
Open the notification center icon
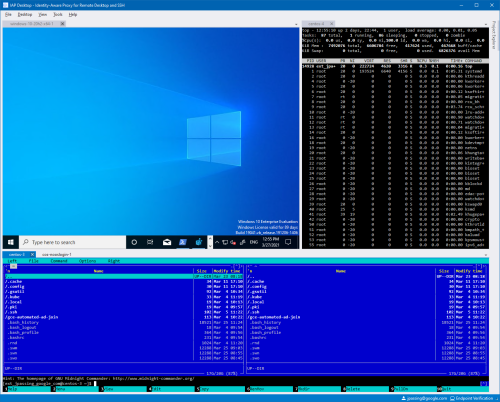288,242
